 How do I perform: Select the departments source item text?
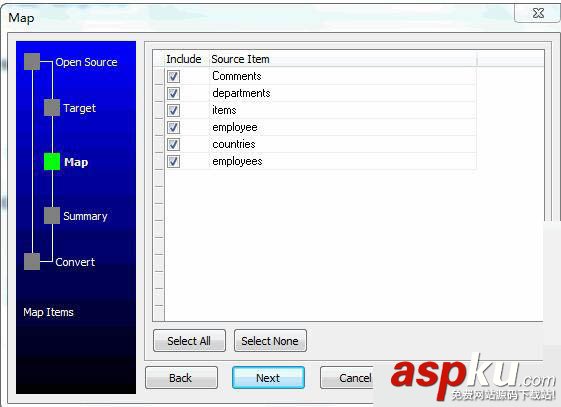click(x=241, y=93)
